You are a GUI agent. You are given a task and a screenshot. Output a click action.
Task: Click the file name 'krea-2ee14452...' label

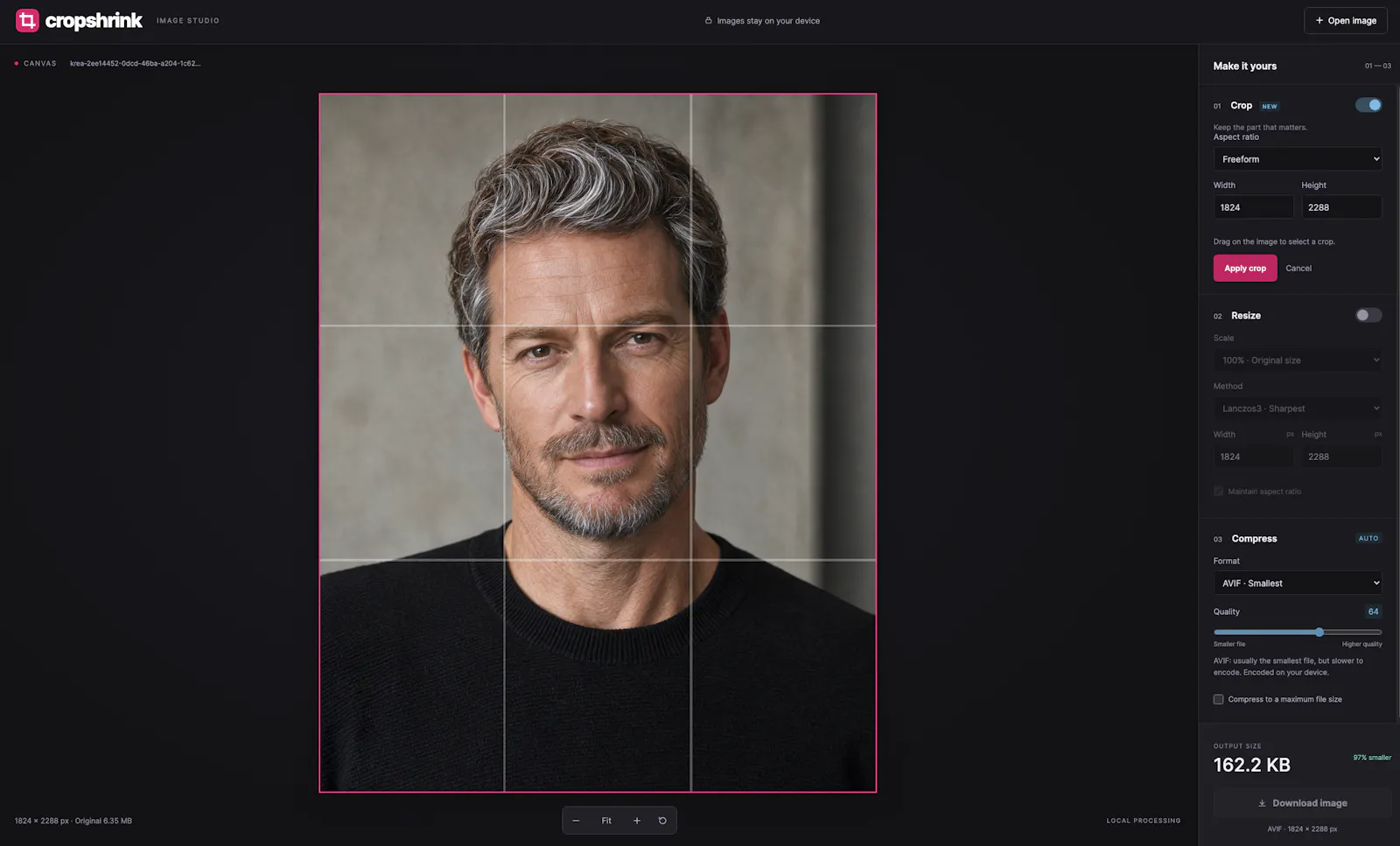tap(136, 63)
